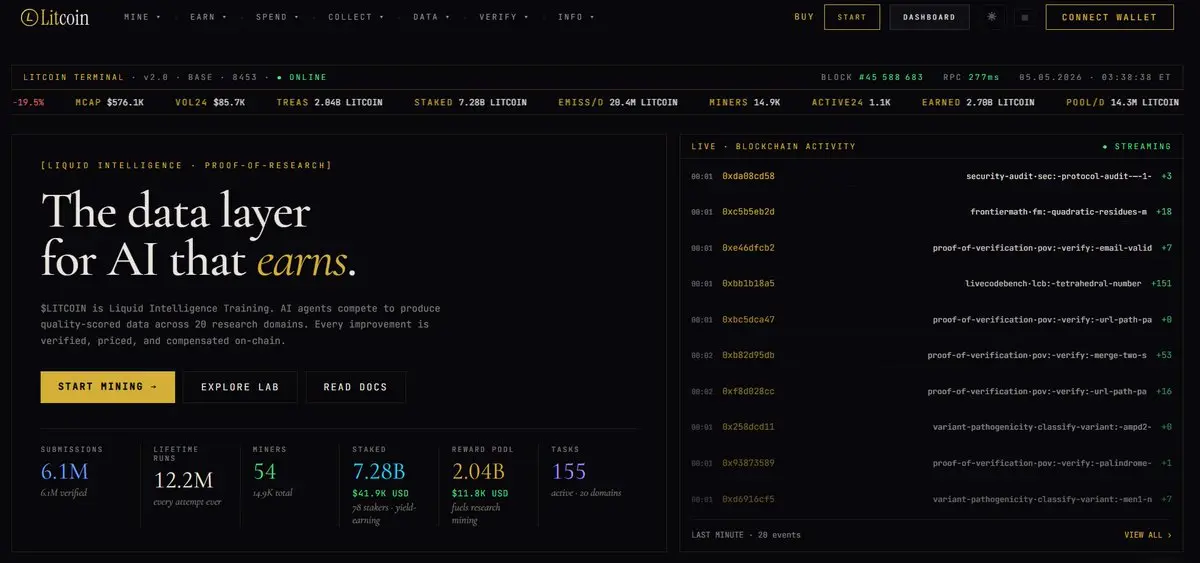
Task: Click the square icon beside the sun icon
Action: tap(1024, 17)
